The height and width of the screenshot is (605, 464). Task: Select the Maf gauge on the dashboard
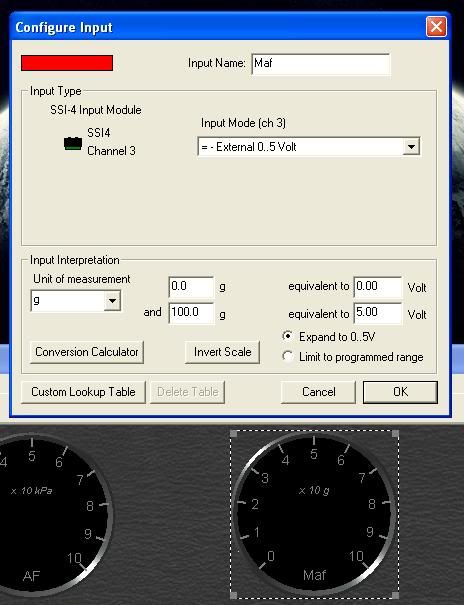314,514
